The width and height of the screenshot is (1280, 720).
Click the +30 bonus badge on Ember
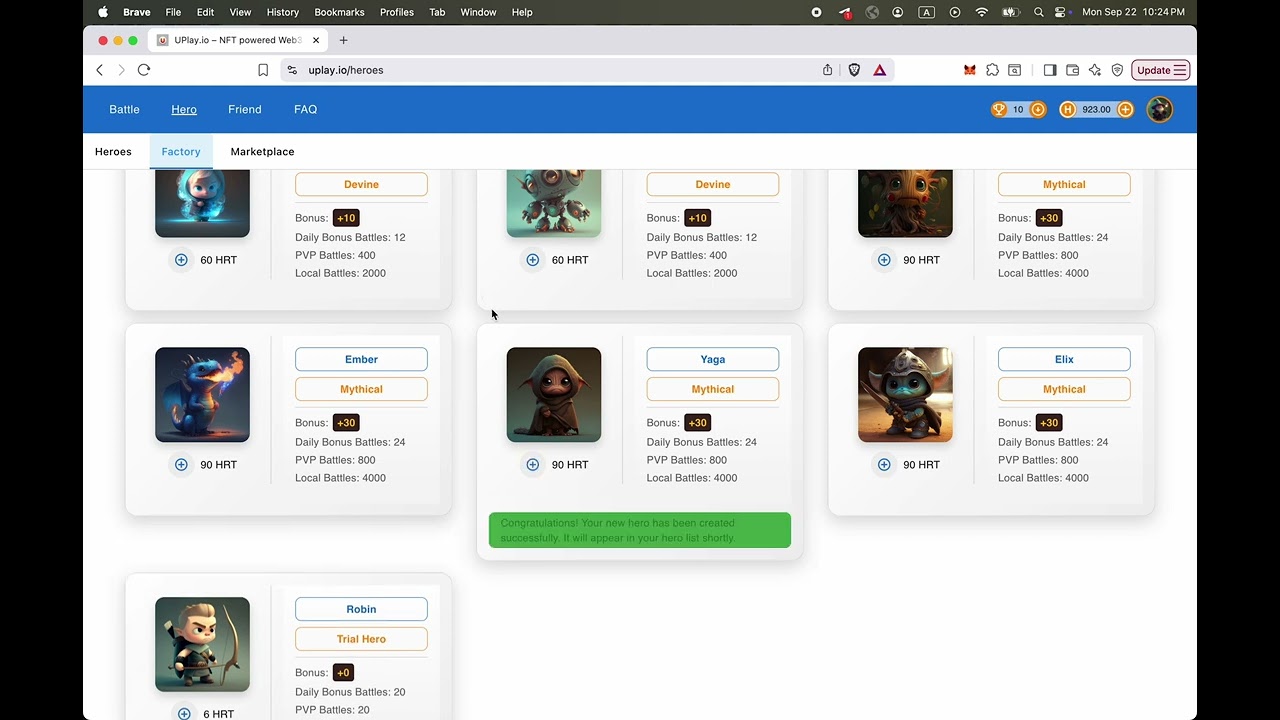[x=346, y=423]
